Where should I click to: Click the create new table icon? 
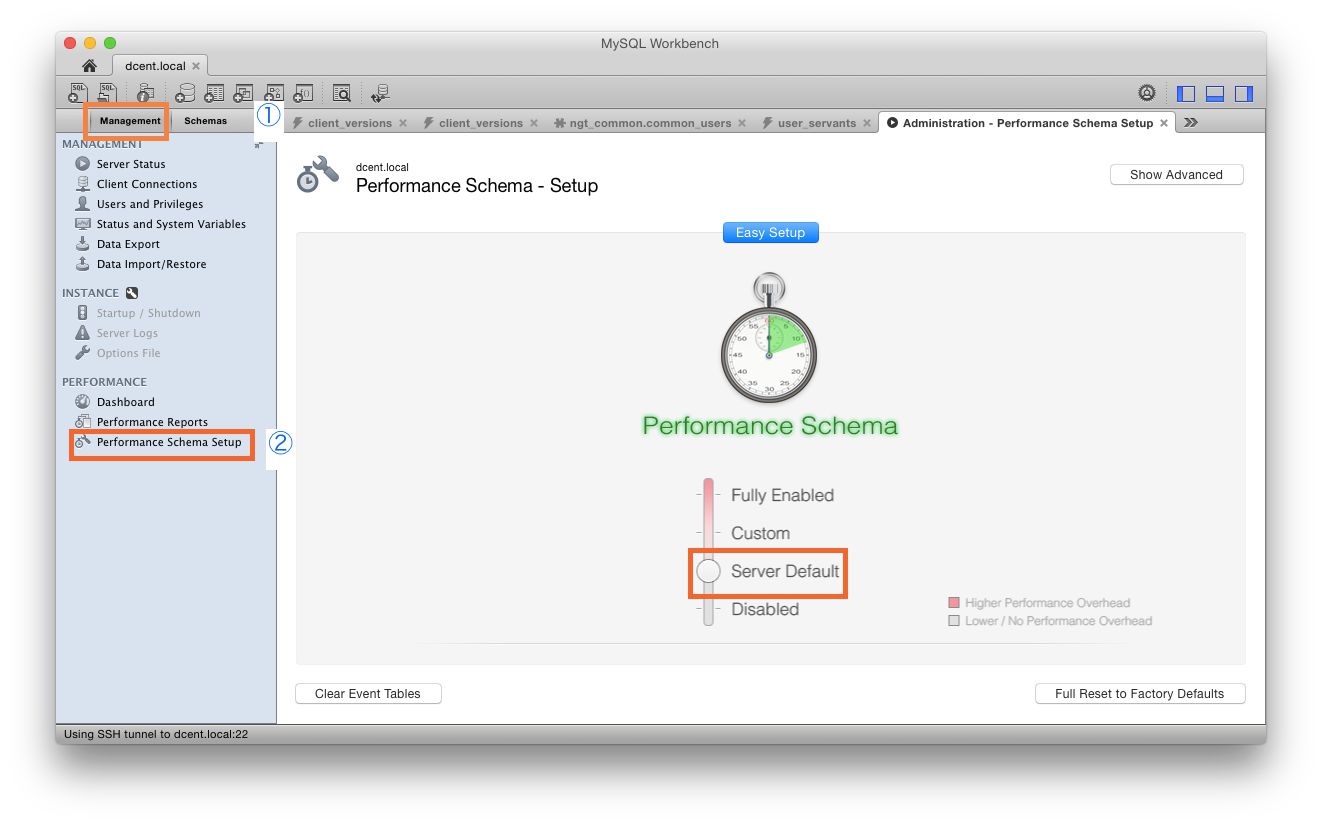(214, 93)
